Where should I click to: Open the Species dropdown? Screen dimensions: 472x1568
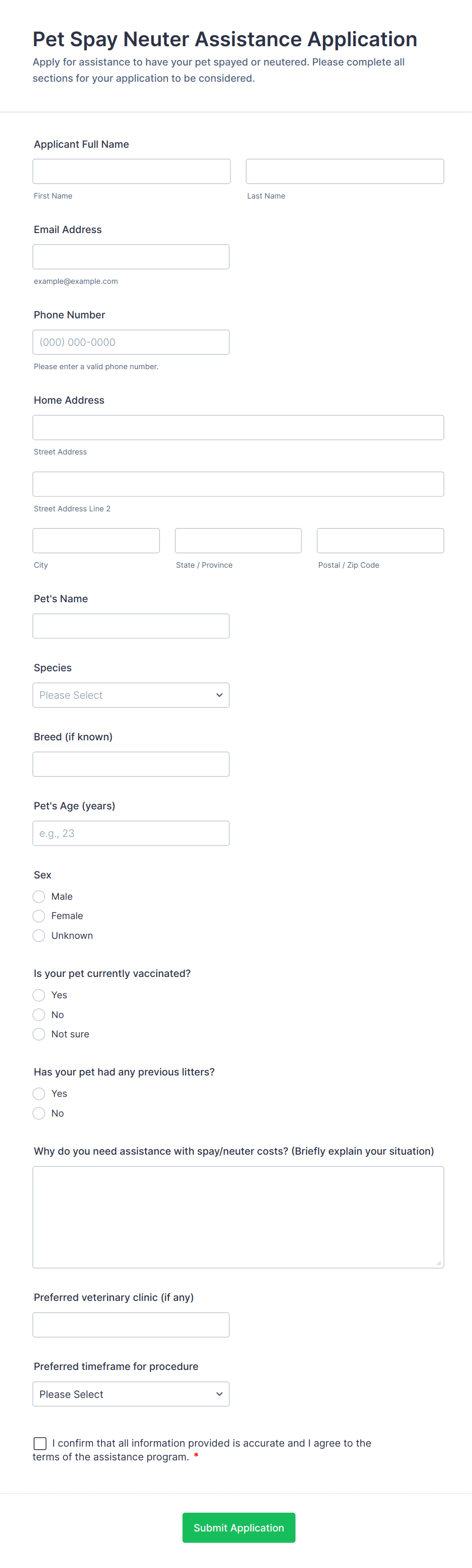131,695
